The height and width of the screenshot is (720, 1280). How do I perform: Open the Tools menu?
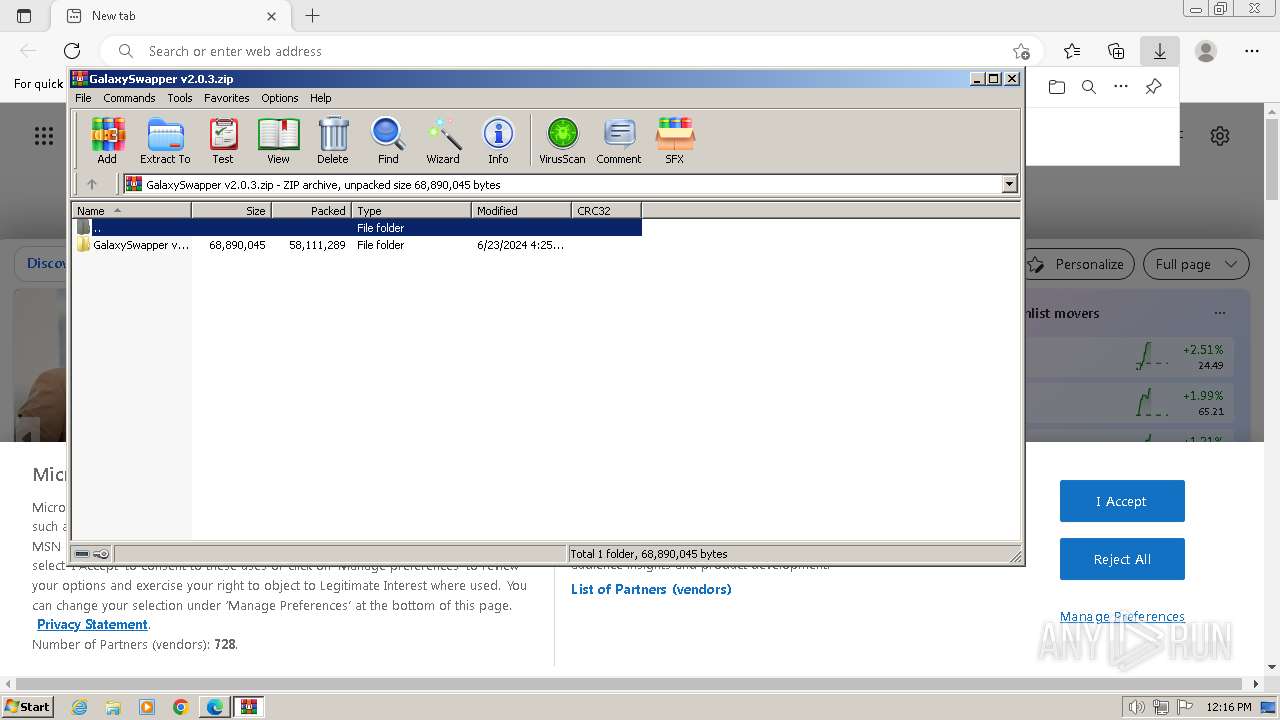pos(180,98)
